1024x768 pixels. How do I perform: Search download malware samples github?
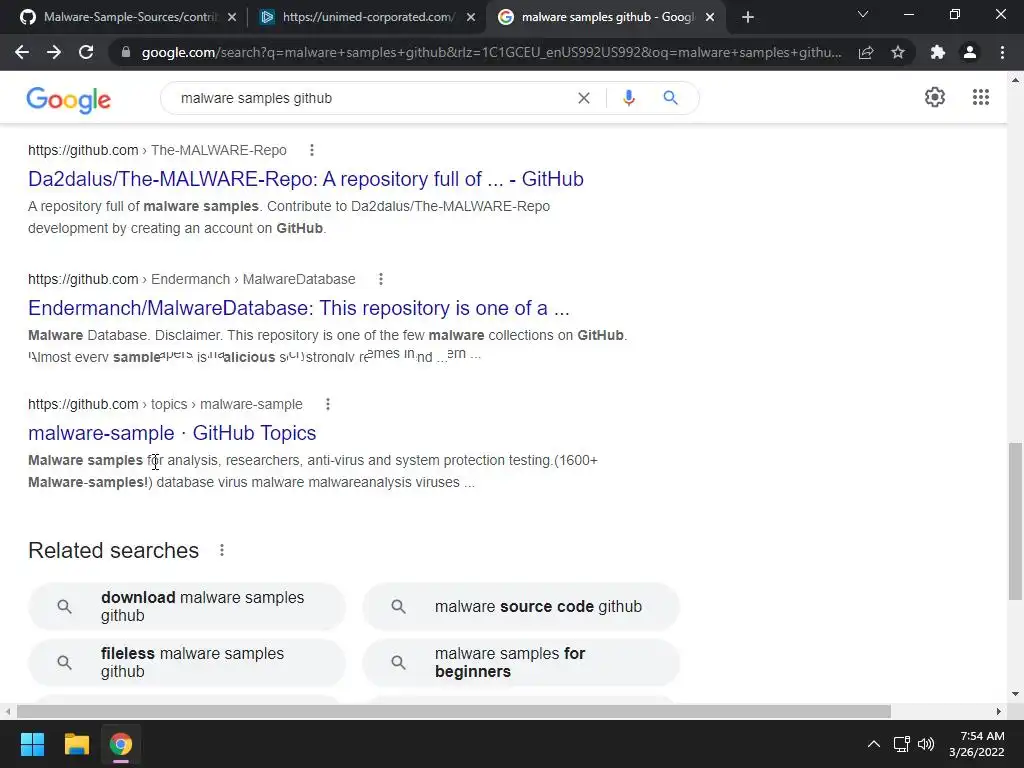[x=187, y=607]
